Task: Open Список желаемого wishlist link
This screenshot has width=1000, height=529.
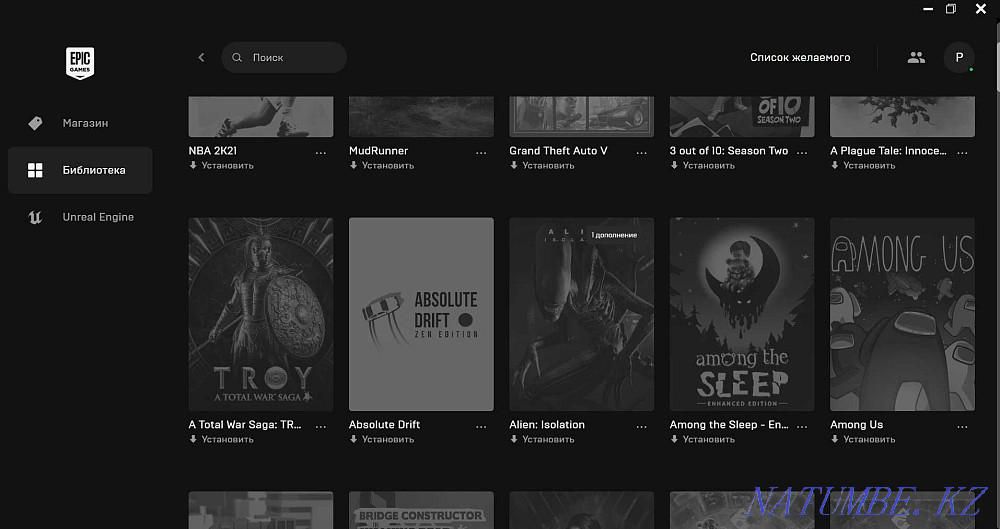Action: (800, 58)
